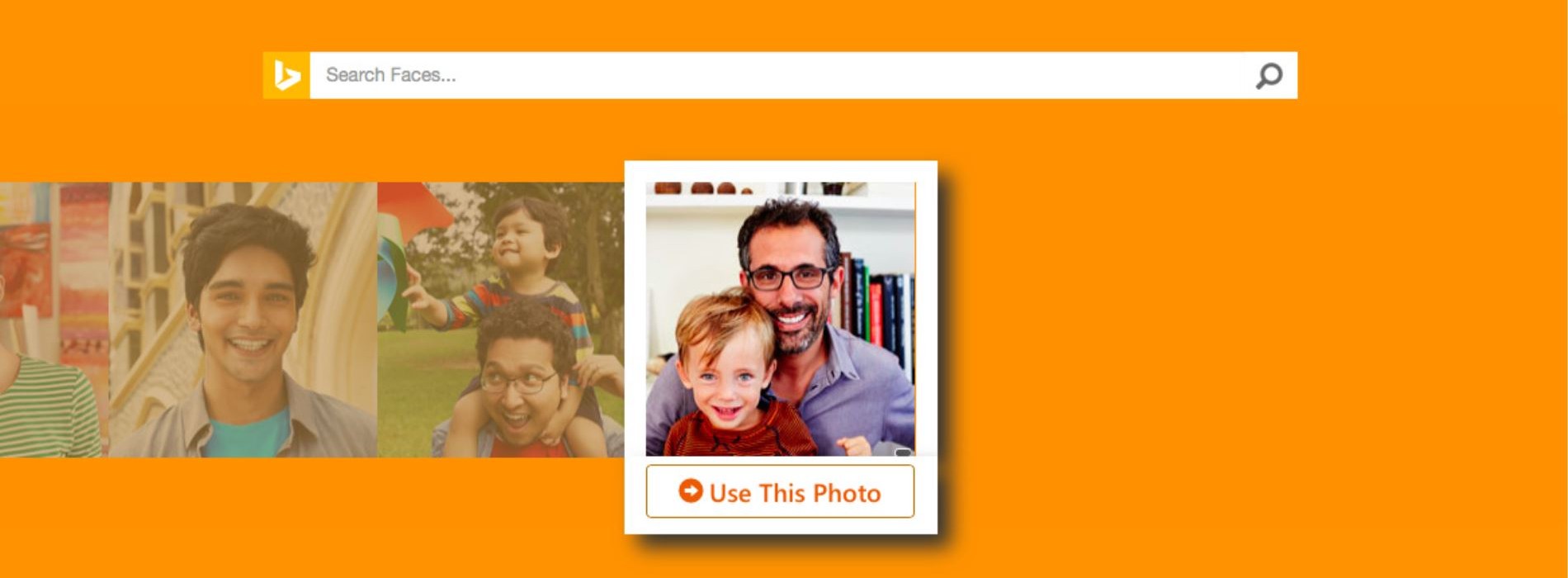Screen dimensions: 1568x578
Task: Click the white card margin above the highlighted photo
Action: (781, 172)
